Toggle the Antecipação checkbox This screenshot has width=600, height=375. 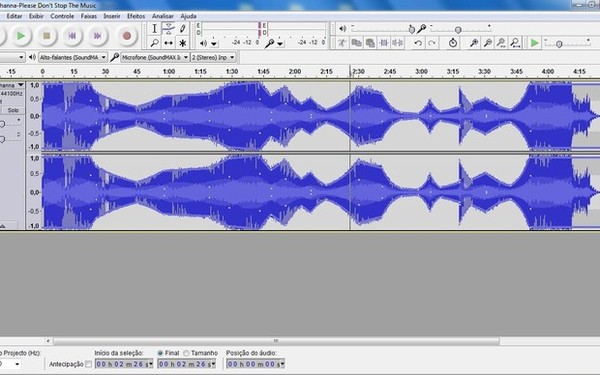coord(88,364)
